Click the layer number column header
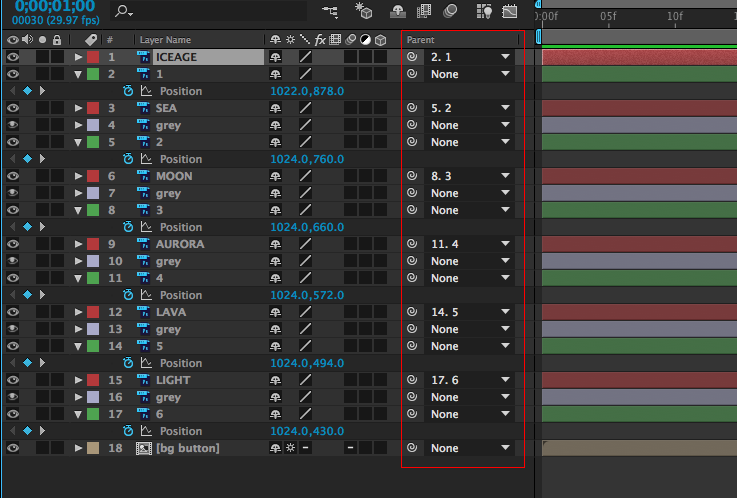The width and height of the screenshot is (737, 498). click(x=110, y=40)
